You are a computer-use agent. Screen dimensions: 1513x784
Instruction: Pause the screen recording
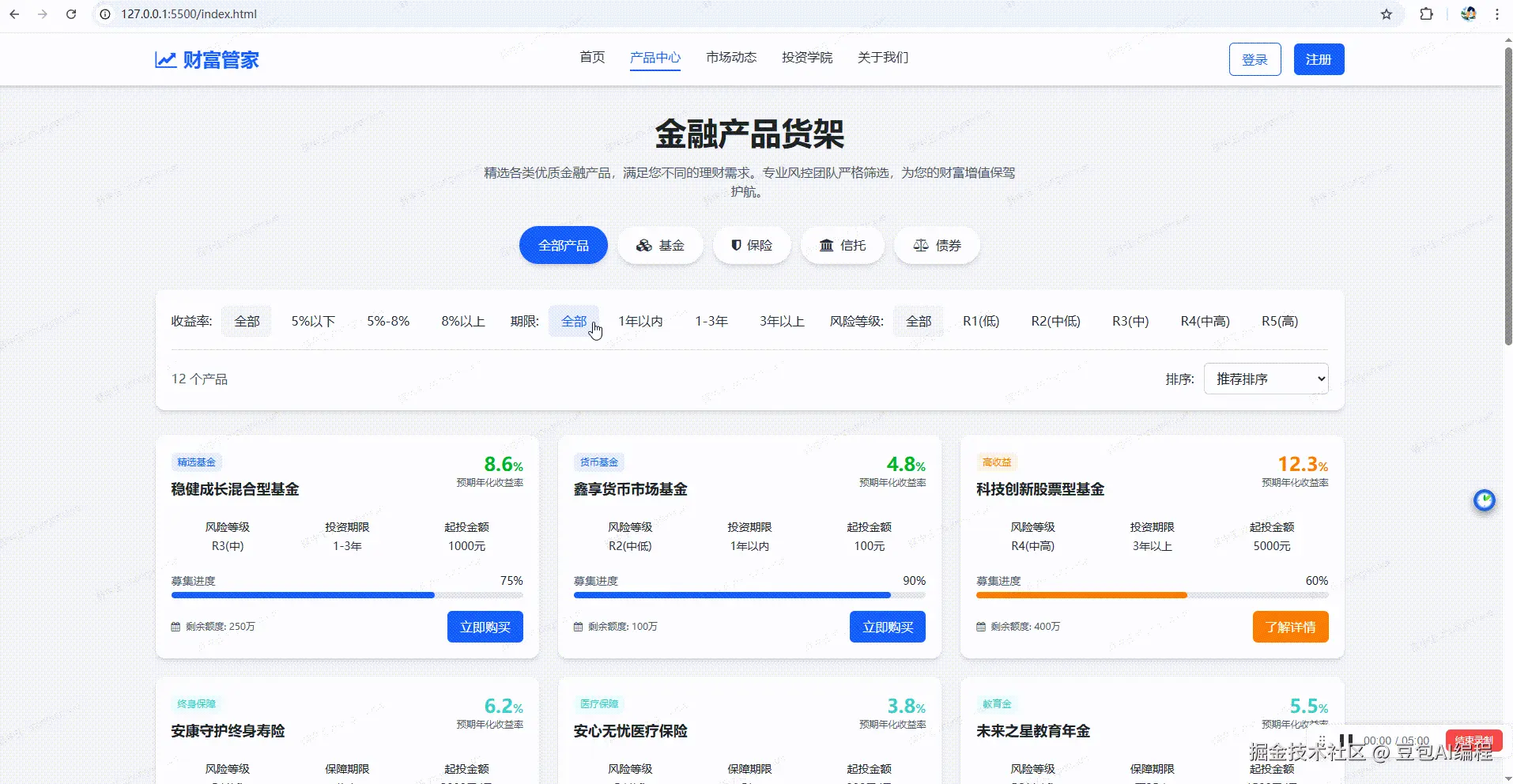pos(1346,741)
